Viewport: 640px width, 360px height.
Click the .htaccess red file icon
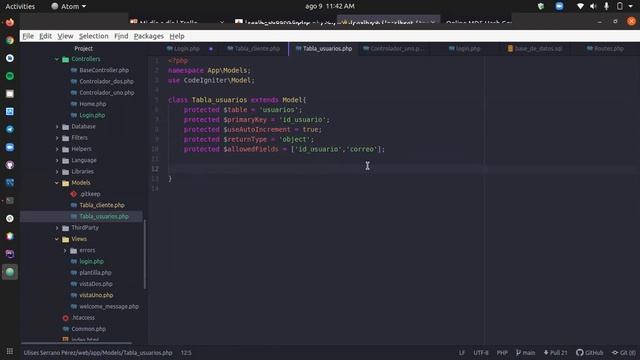point(65,318)
